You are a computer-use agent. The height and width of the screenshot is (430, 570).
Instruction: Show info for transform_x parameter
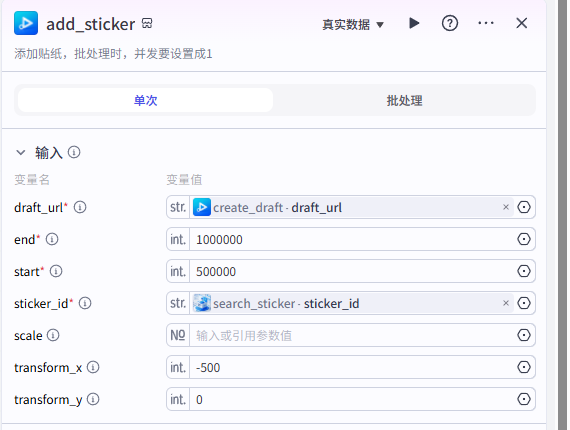click(x=93, y=367)
